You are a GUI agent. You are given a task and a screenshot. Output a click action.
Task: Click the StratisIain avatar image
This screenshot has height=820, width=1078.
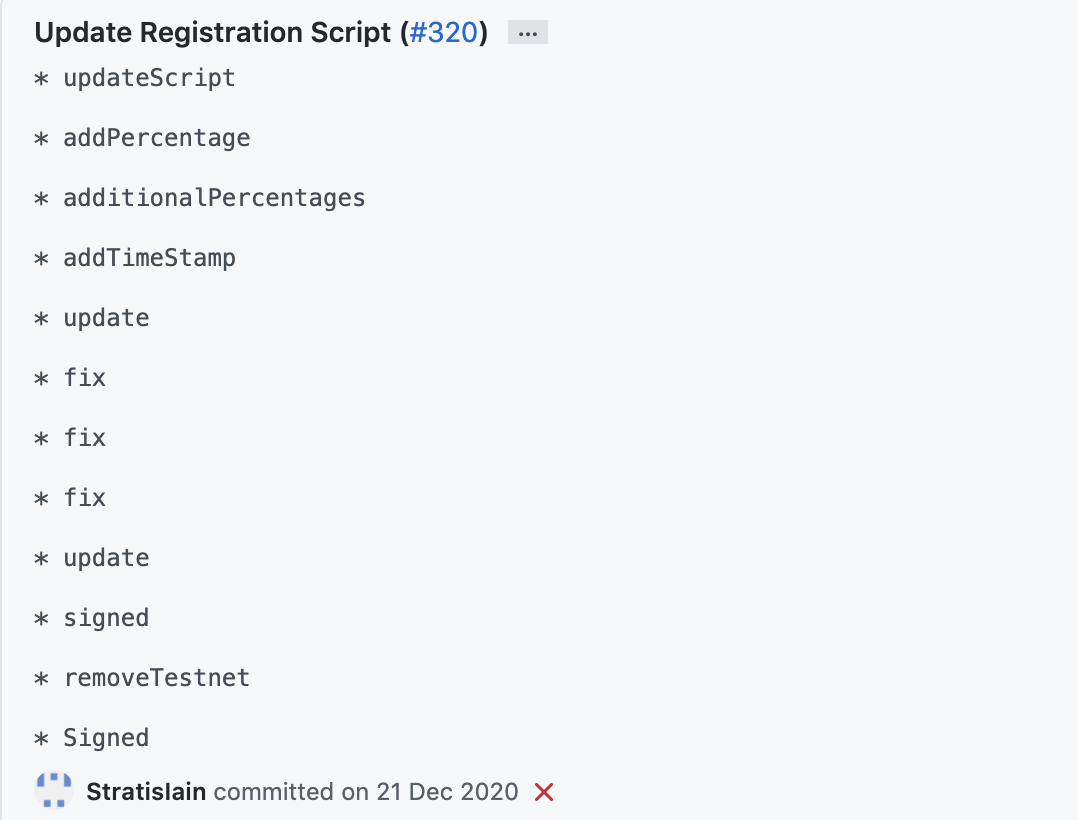click(x=54, y=791)
